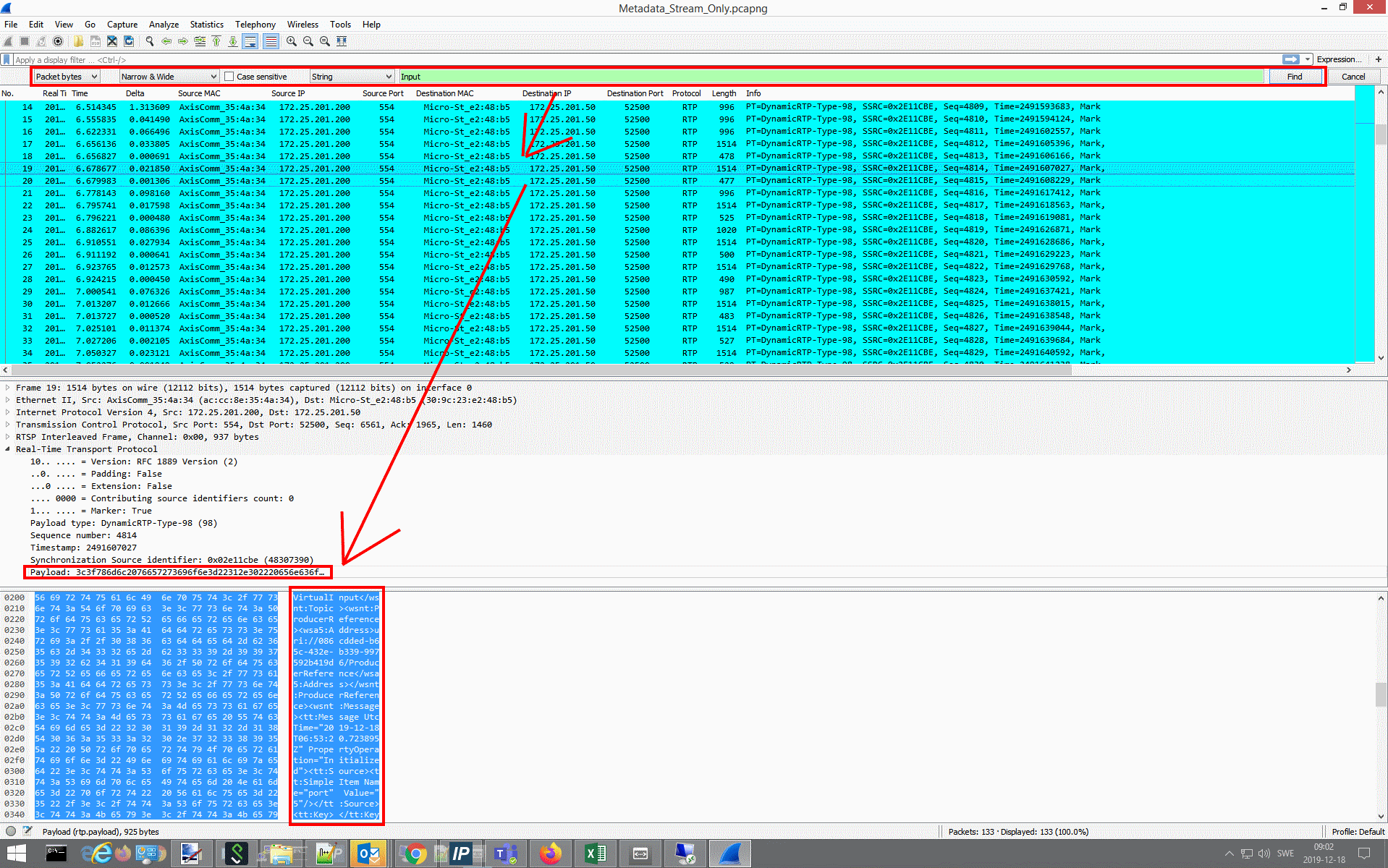Open a capture file with the folder icon
1388x868 pixels.
(78, 41)
